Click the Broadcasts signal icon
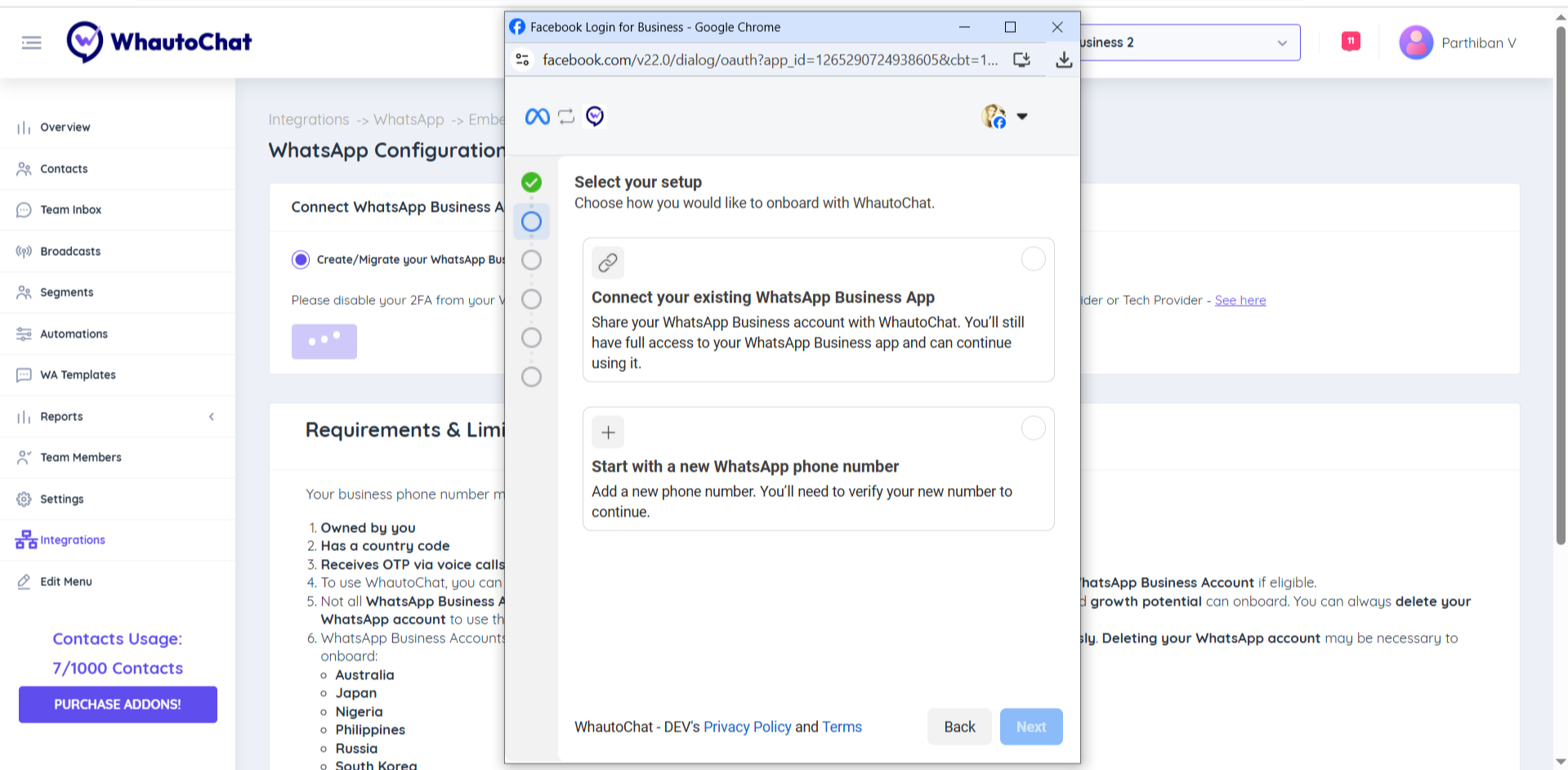1568x770 pixels. [x=24, y=252]
